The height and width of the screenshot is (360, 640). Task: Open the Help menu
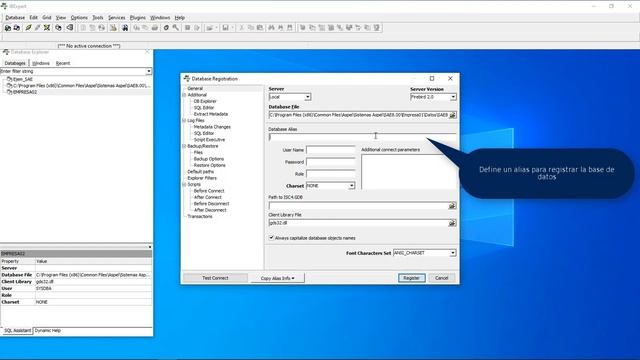tap(180, 18)
